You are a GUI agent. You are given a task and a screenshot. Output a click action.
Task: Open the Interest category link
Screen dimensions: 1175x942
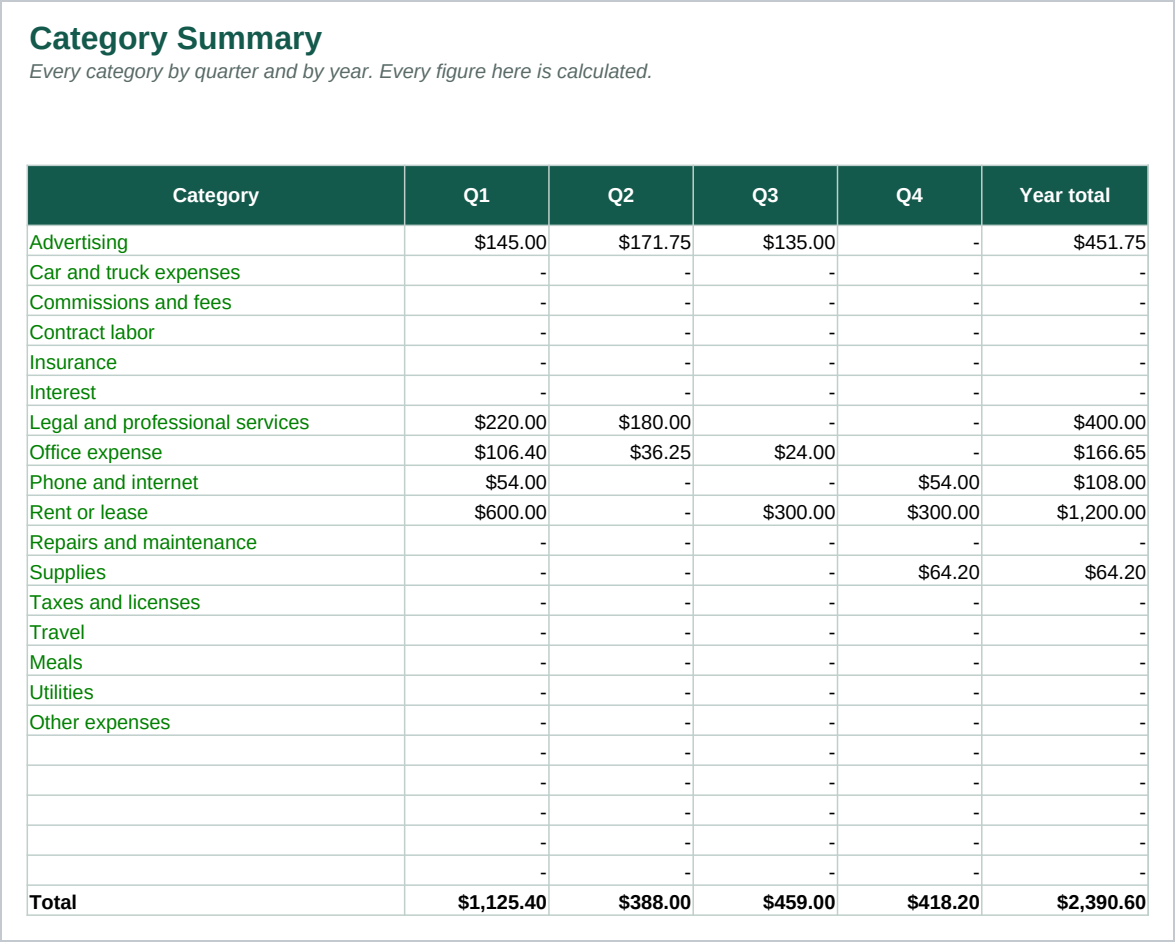pos(63,393)
